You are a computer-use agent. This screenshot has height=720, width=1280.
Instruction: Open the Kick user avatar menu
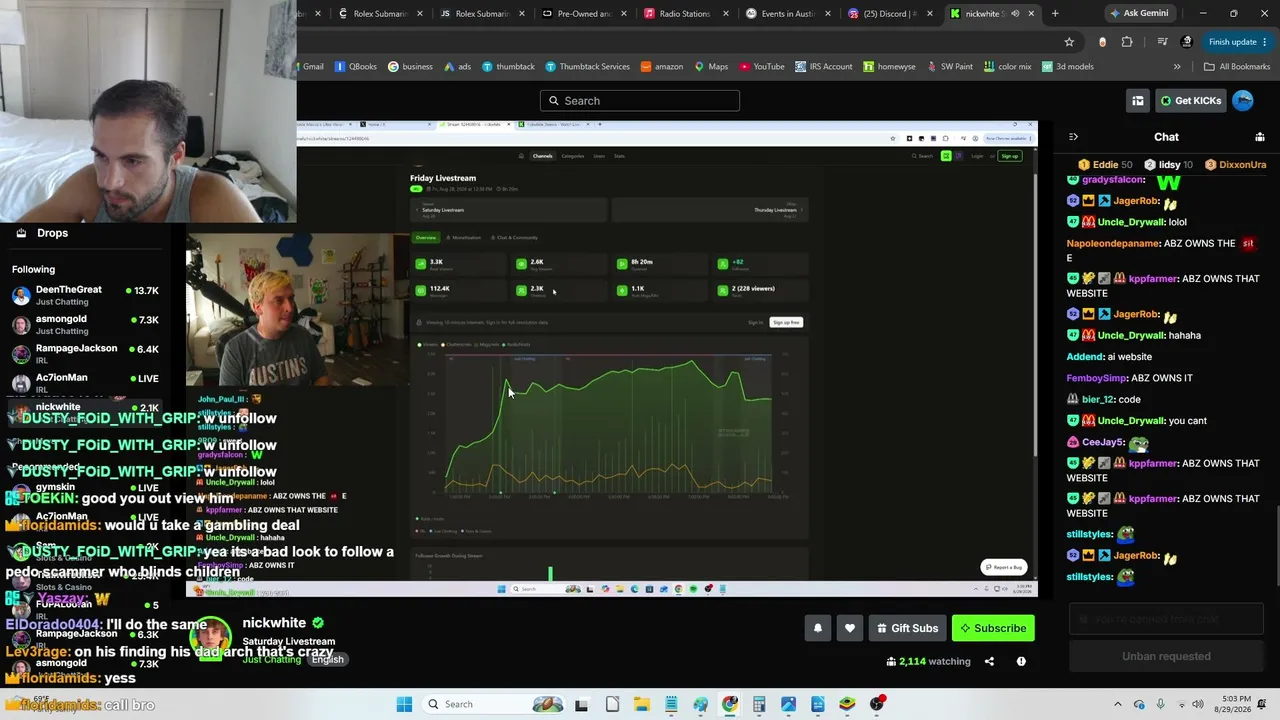[x=1243, y=100]
